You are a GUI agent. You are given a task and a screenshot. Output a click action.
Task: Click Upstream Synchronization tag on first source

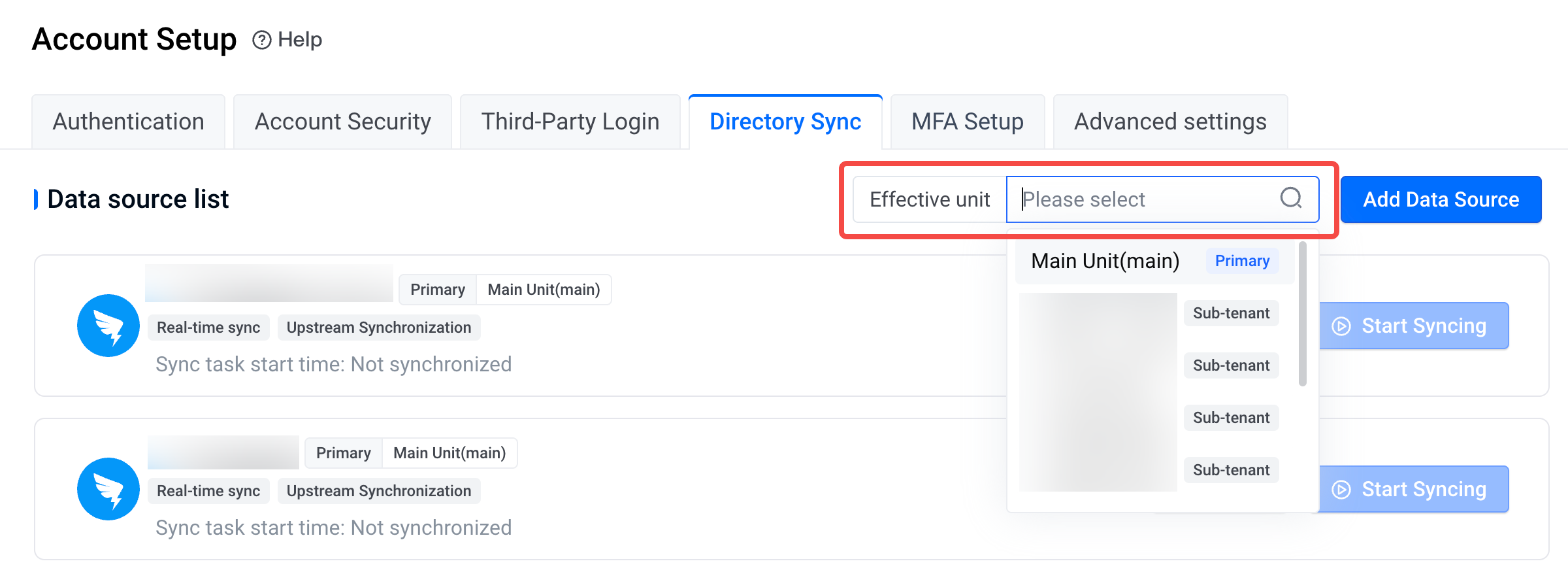pyautogui.click(x=379, y=328)
